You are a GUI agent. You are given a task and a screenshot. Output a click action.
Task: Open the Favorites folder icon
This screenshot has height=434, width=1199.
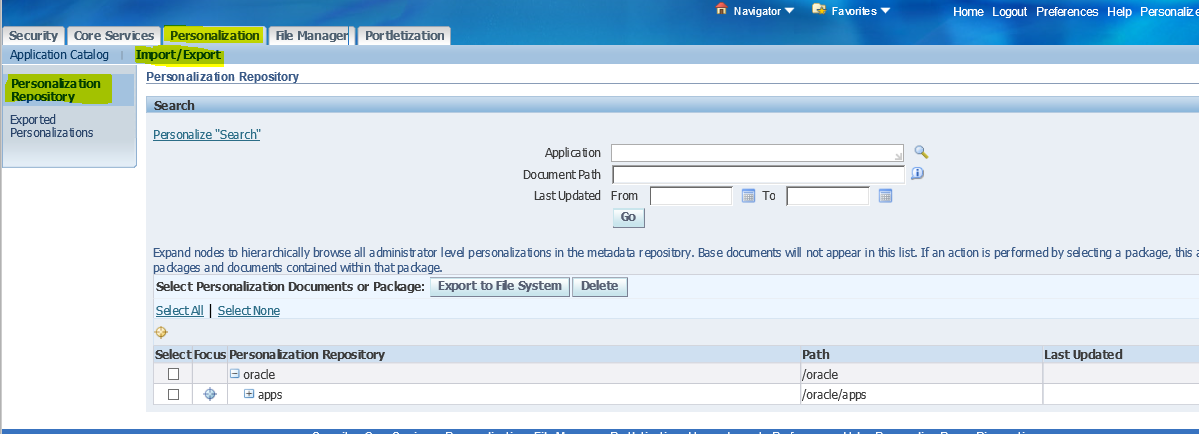pyautogui.click(x=819, y=10)
